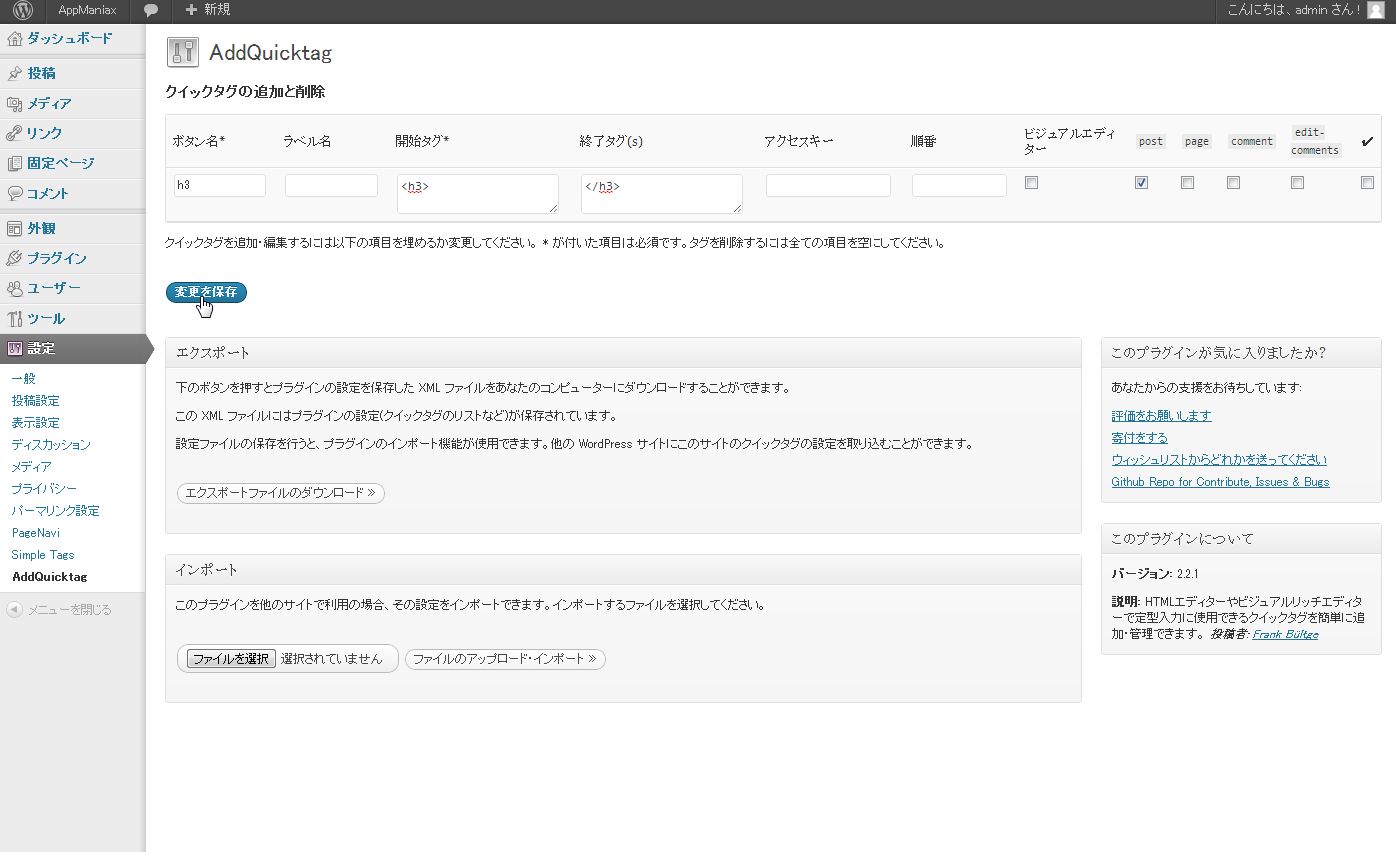Open パーマリンク設定 submenu
The image size is (1396, 852).
(55, 510)
